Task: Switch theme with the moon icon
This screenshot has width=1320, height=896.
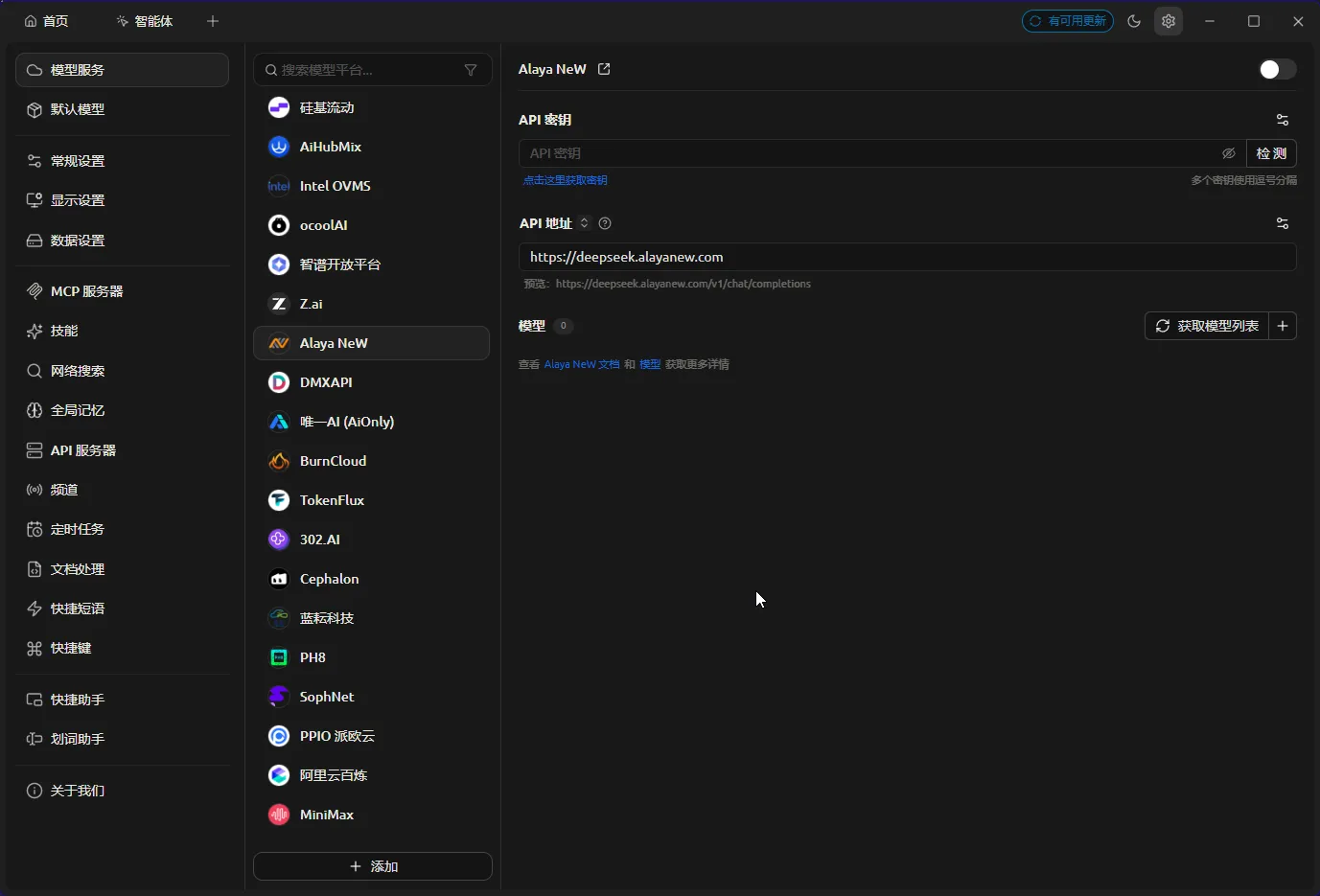Action: coord(1134,21)
